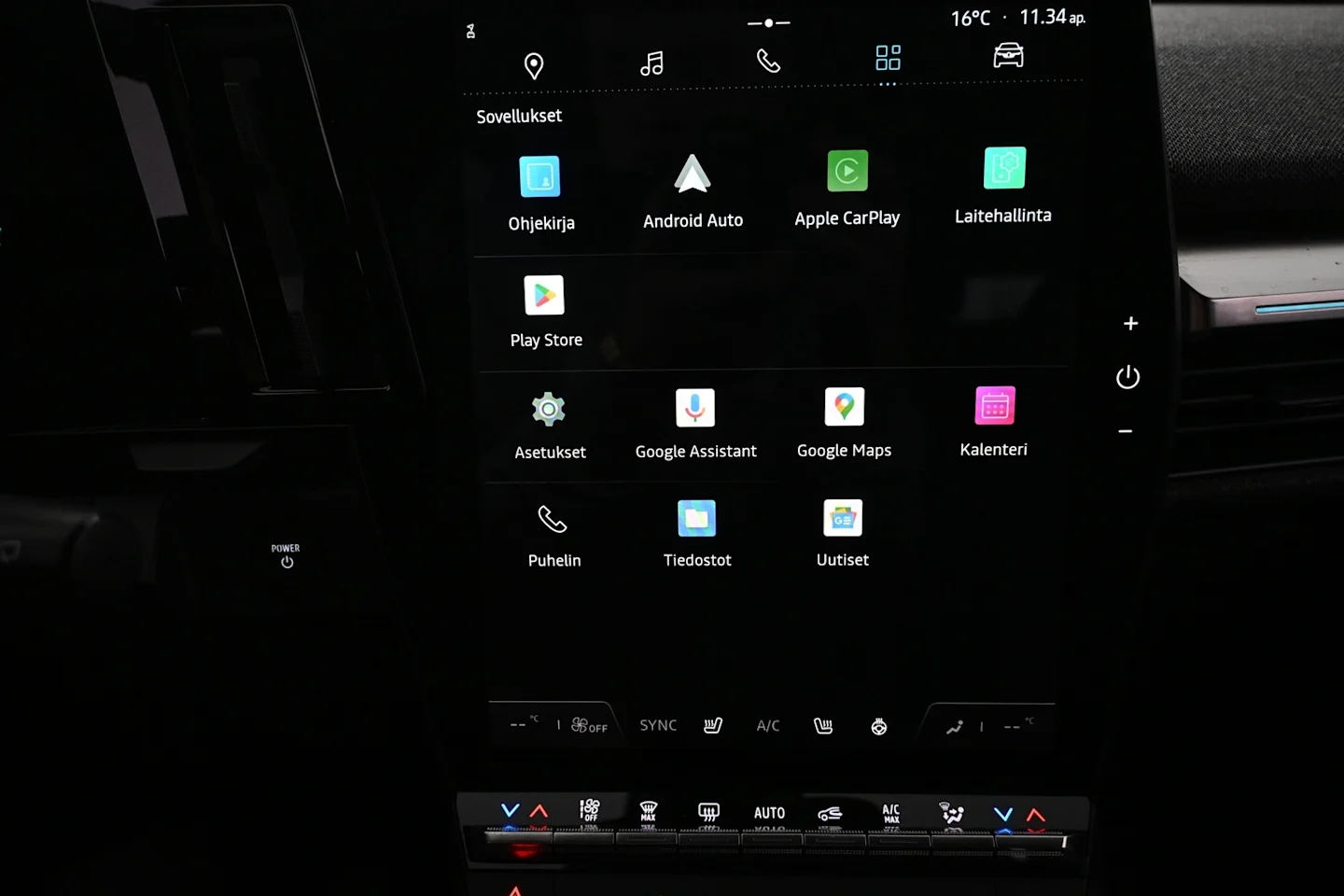Viewport: 1344px width, 896px height.
Task: Launch Apple CarPlay
Action: click(847, 189)
